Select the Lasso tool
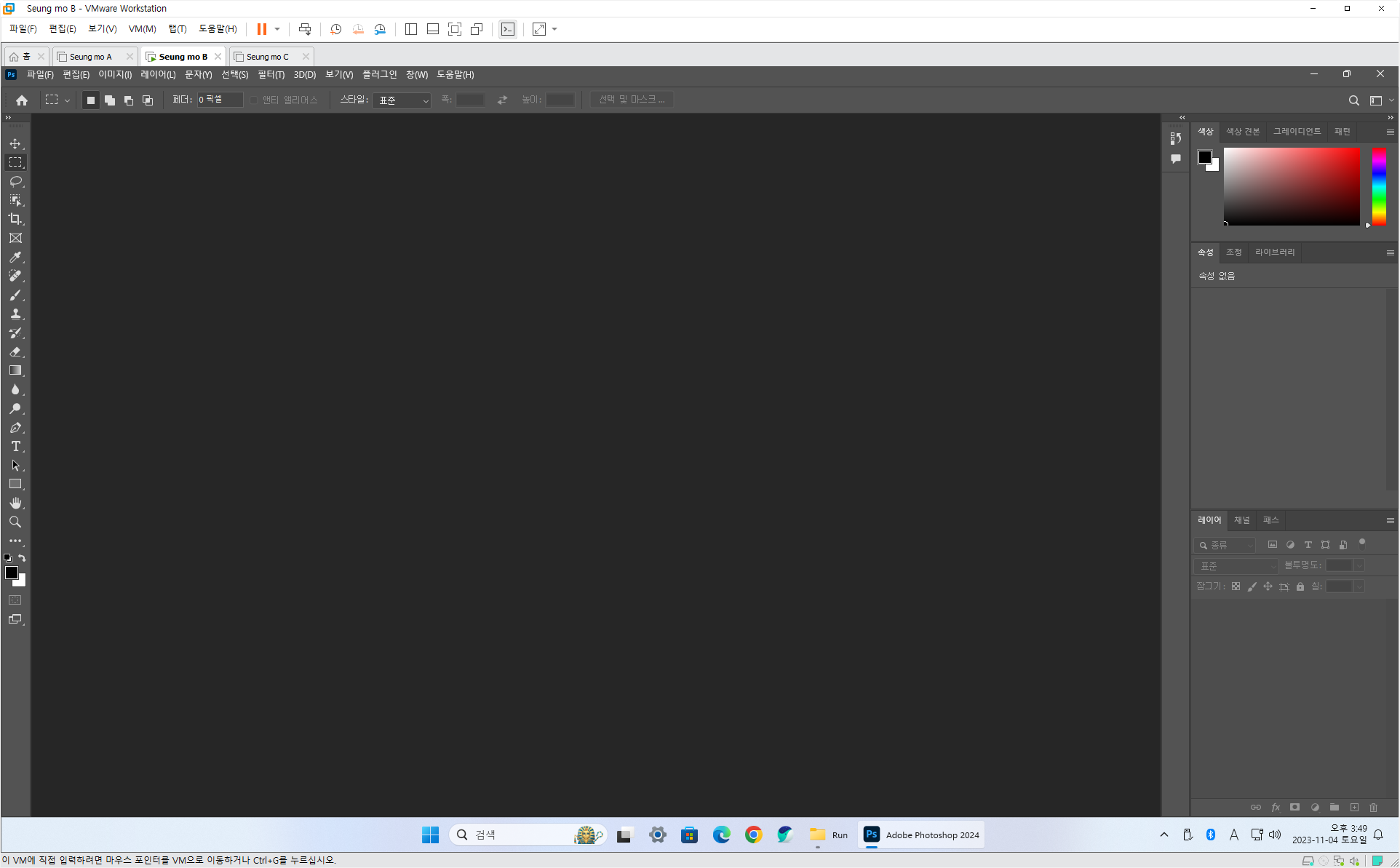This screenshot has height=868, width=1400. 15,181
